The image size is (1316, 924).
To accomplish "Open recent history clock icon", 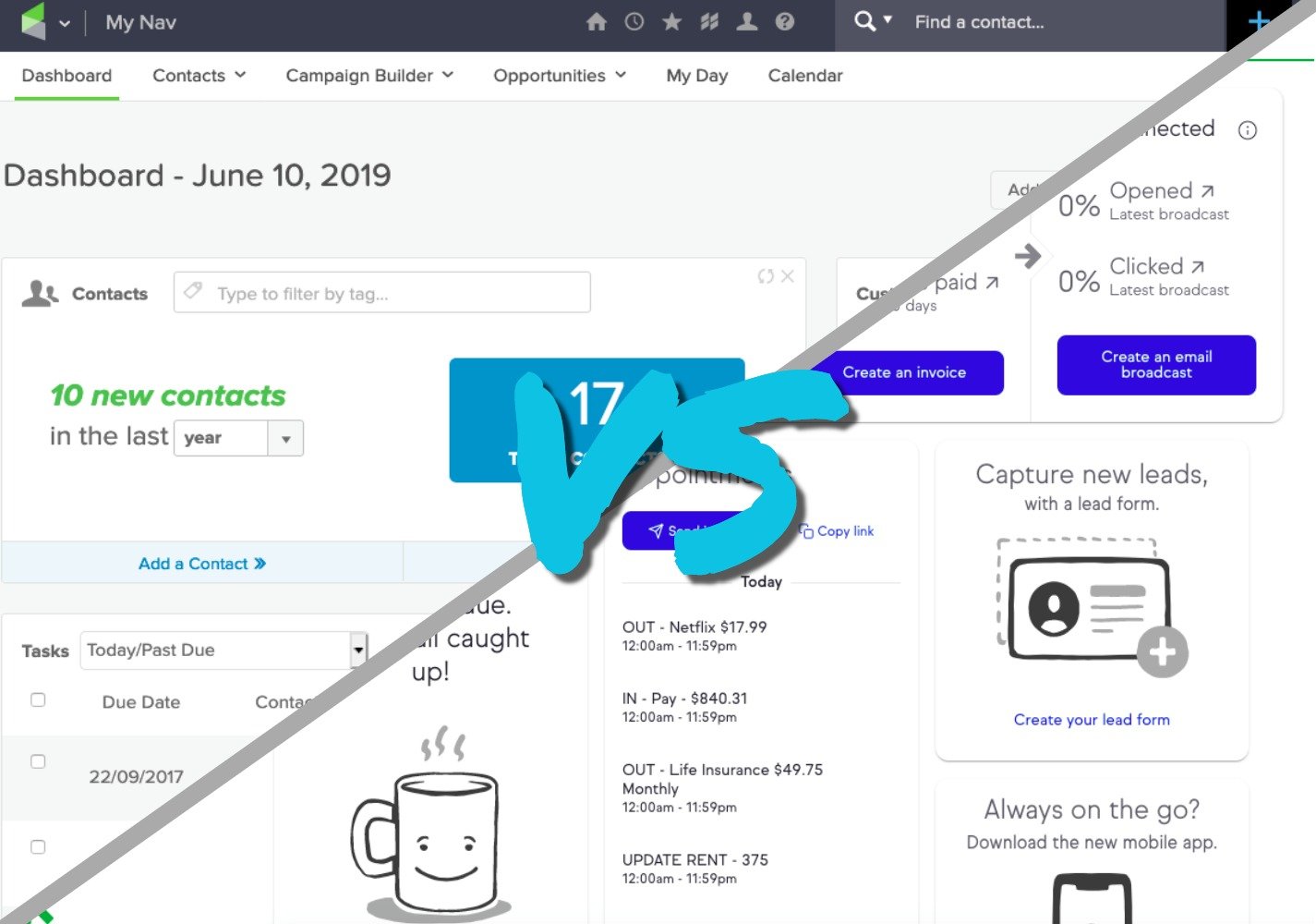I will coord(634,22).
